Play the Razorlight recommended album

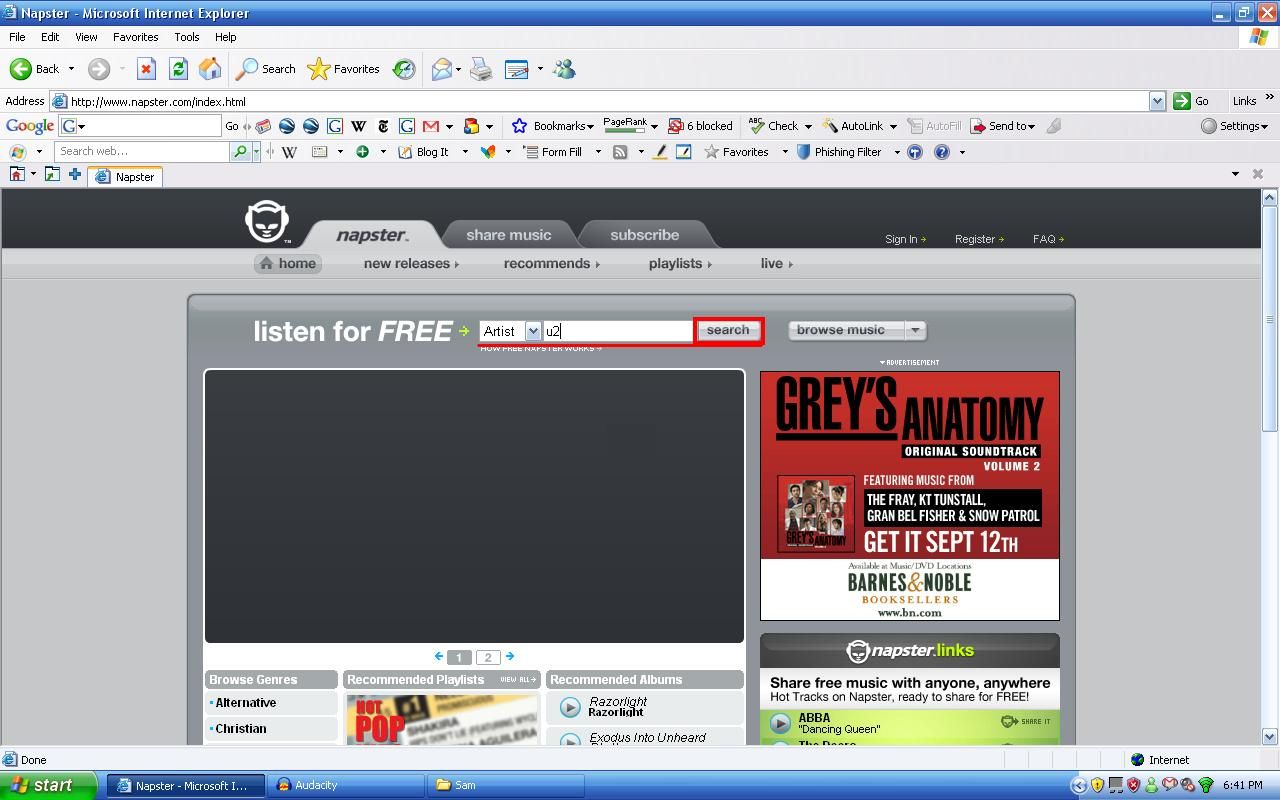pos(570,708)
